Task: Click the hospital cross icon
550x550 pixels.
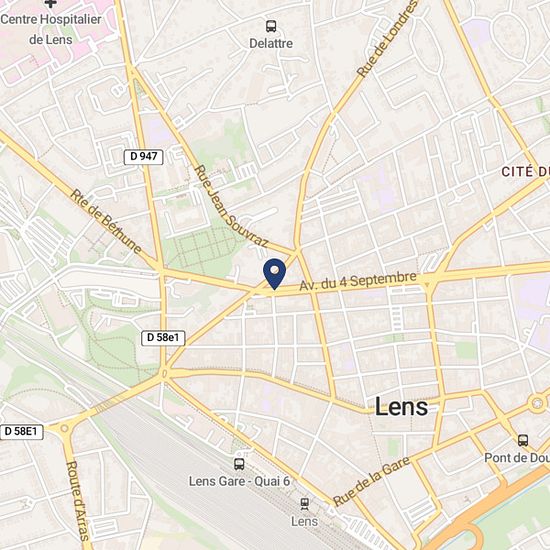Action: [51, 4]
